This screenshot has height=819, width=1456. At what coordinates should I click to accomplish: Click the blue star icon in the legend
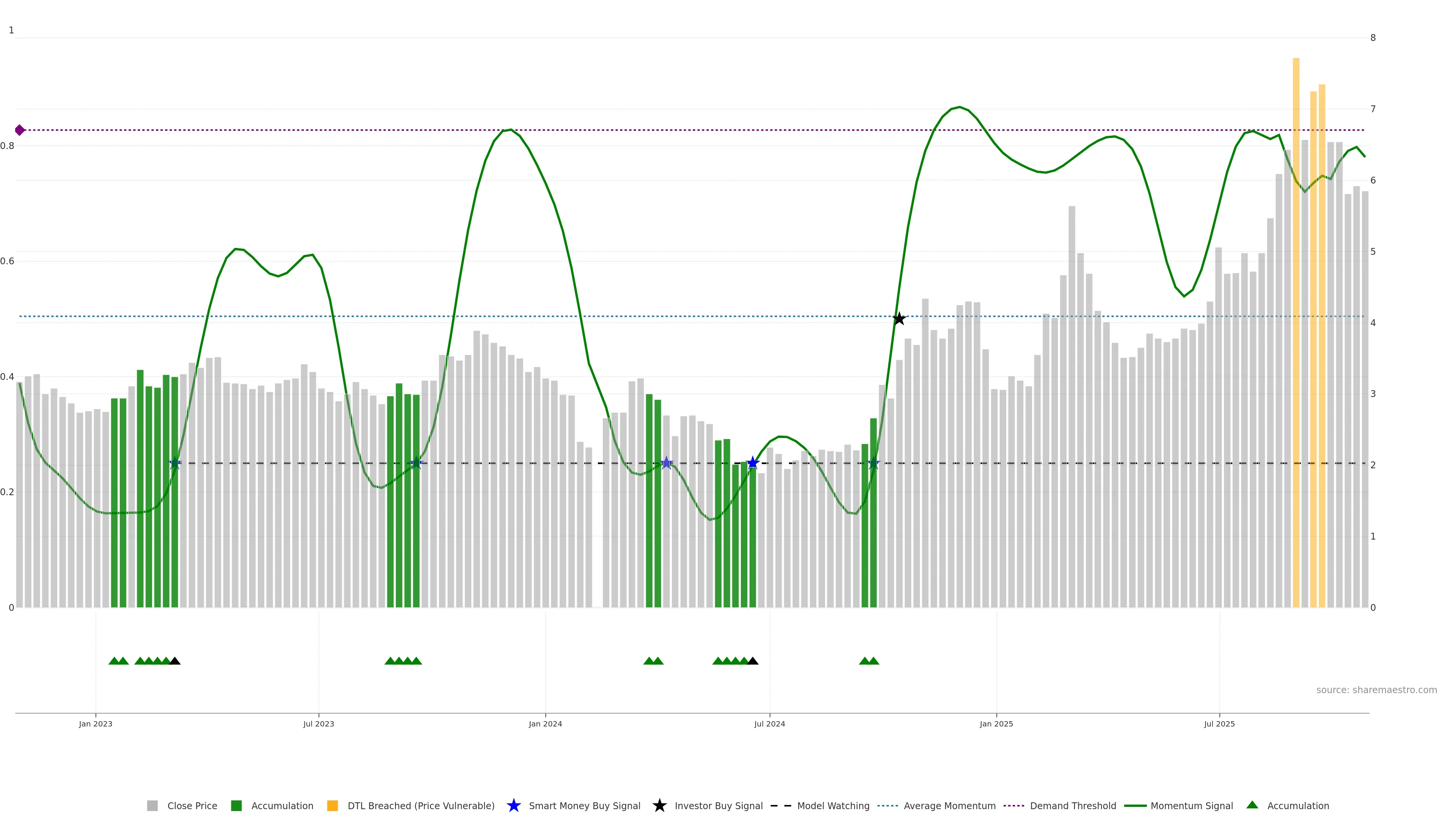coord(513,805)
